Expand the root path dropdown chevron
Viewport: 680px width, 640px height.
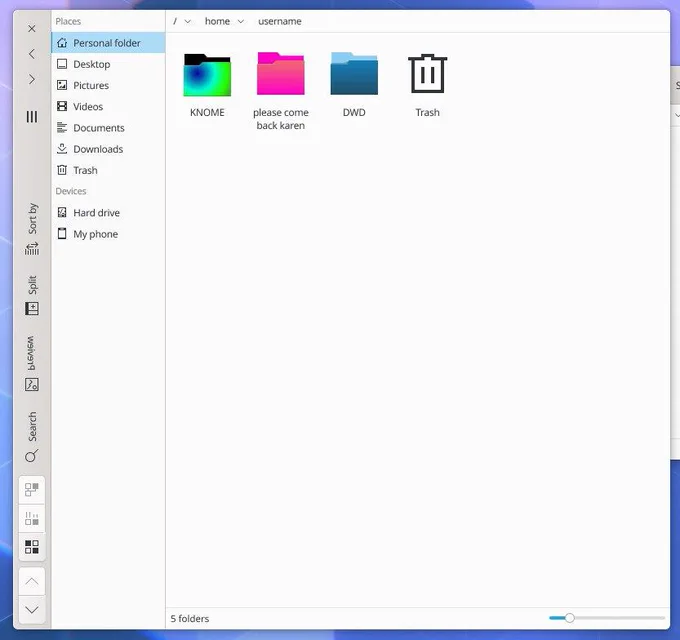pyautogui.click(x=188, y=21)
